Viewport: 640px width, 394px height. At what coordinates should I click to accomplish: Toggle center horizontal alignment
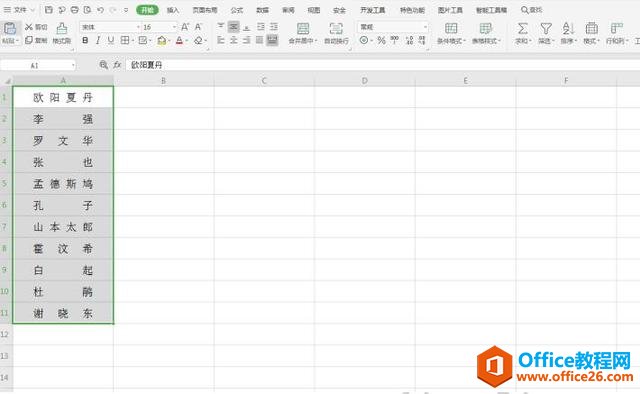click(233, 40)
